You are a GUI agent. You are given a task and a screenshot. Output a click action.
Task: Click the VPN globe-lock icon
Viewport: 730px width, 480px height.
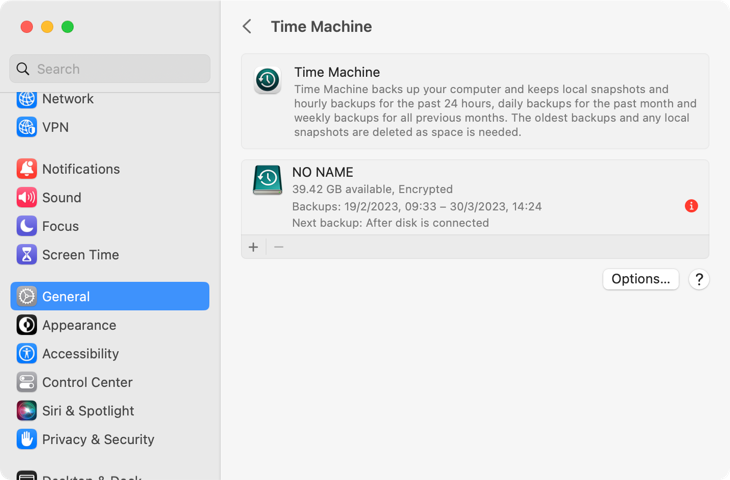(x=27, y=127)
